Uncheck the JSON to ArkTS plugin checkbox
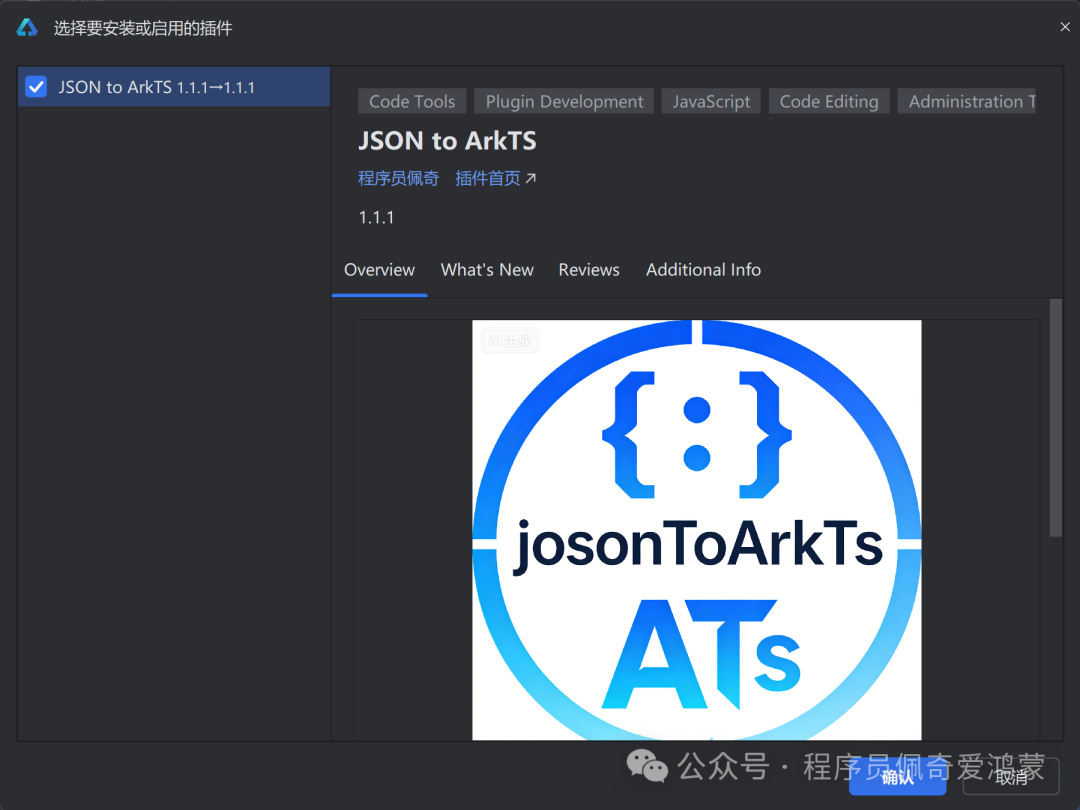The width and height of the screenshot is (1080, 810). click(x=36, y=87)
